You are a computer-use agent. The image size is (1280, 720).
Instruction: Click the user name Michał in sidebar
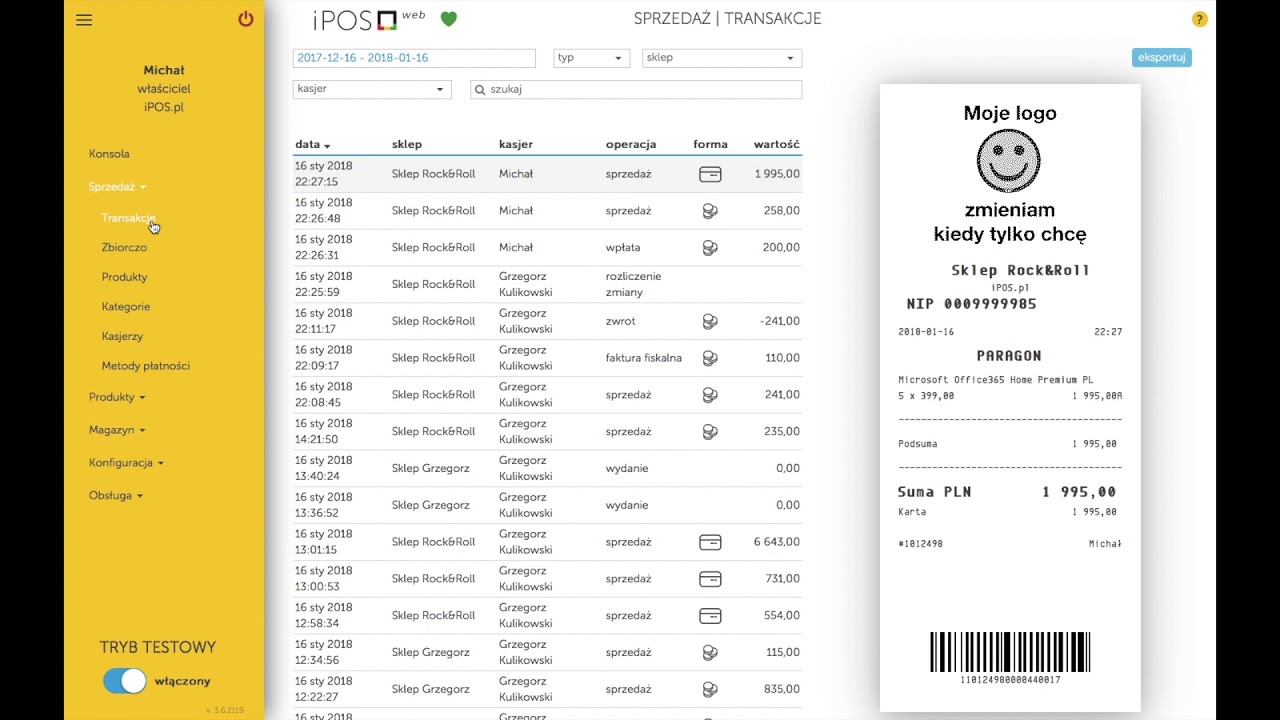[x=164, y=71]
